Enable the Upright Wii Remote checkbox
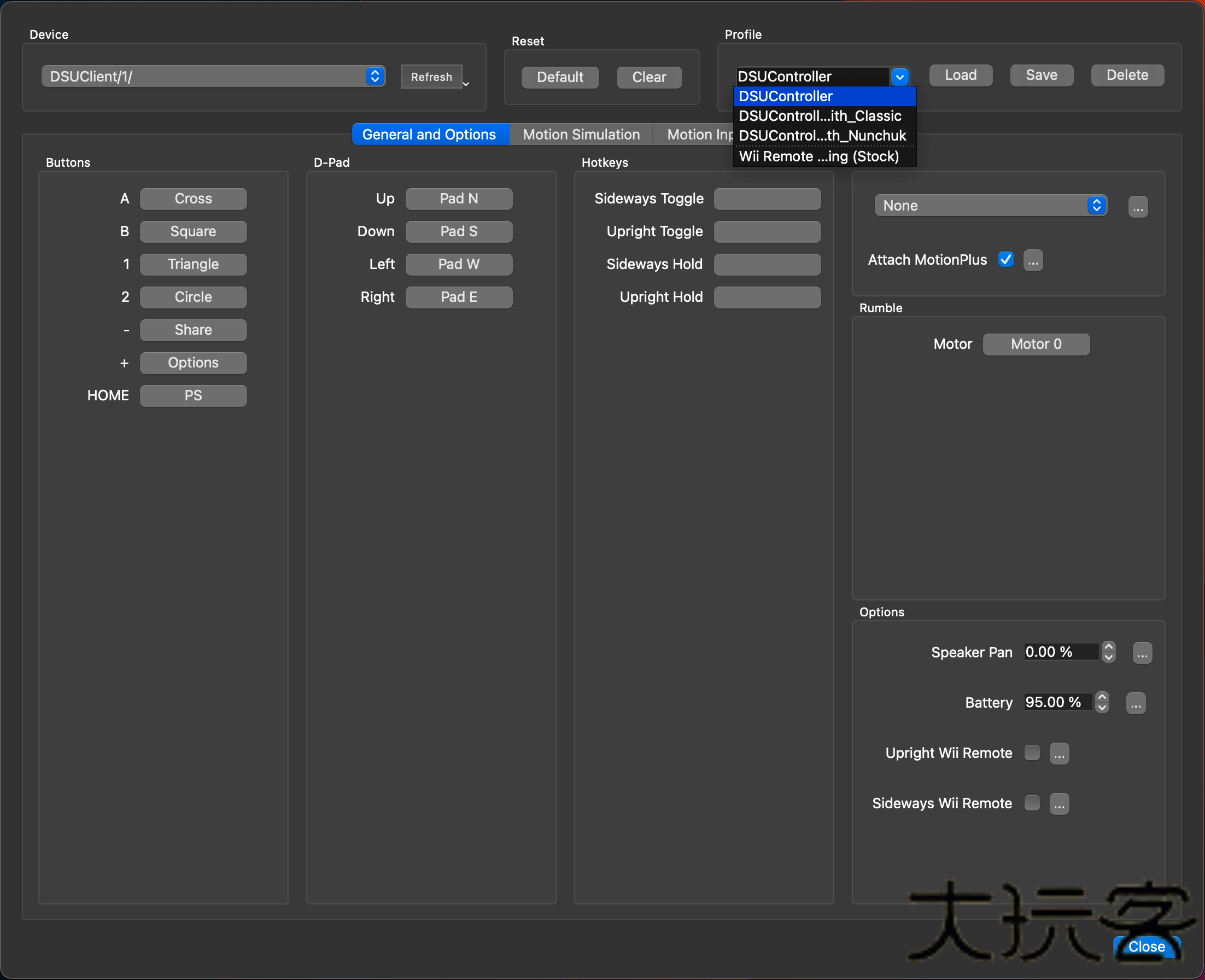 click(1031, 752)
